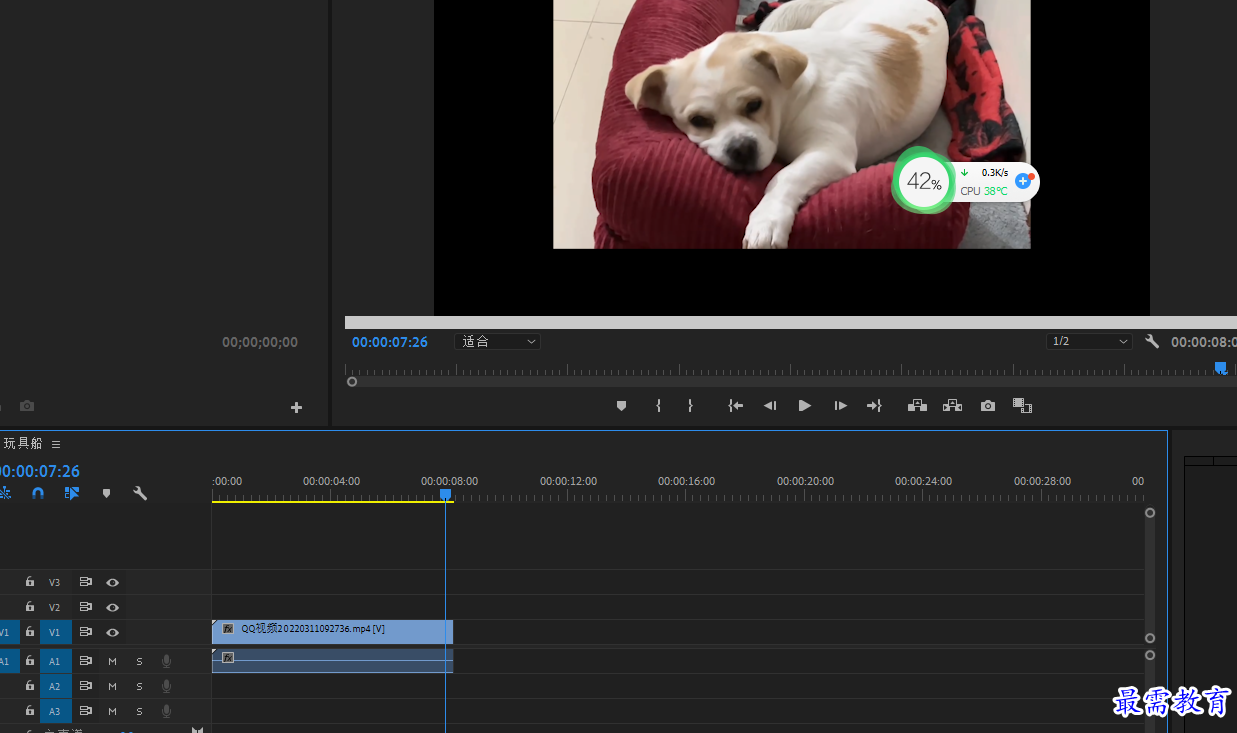Toggle track lock for V2

30,607
